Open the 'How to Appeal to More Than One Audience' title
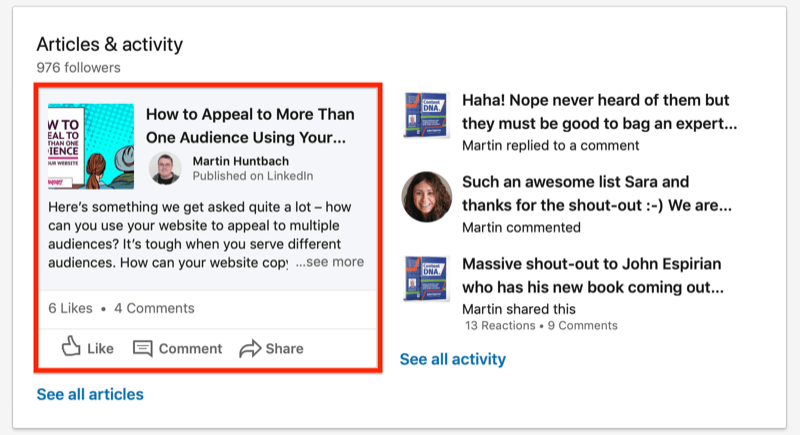This screenshot has width=800, height=435. (x=250, y=125)
